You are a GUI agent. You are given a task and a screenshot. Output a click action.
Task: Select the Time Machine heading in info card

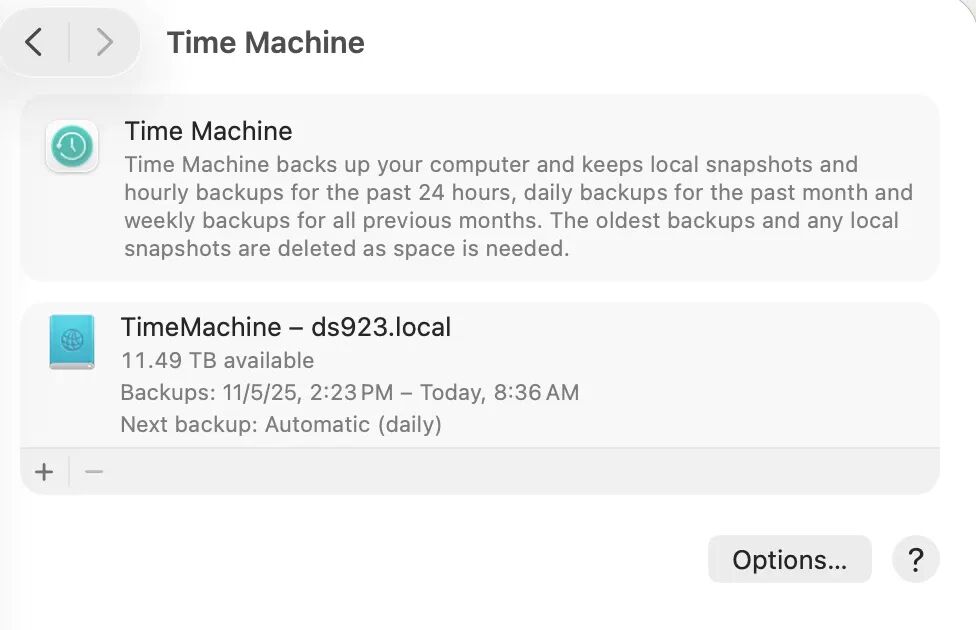click(209, 131)
